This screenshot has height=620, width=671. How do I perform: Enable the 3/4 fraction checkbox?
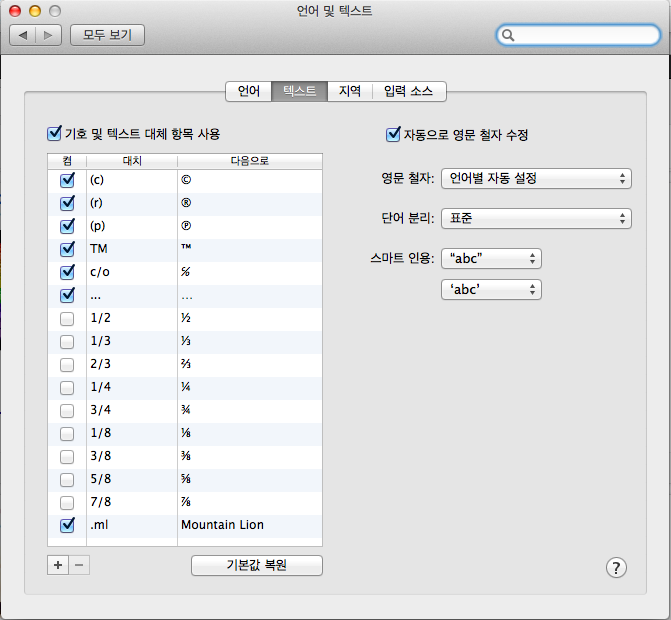click(67, 411)
